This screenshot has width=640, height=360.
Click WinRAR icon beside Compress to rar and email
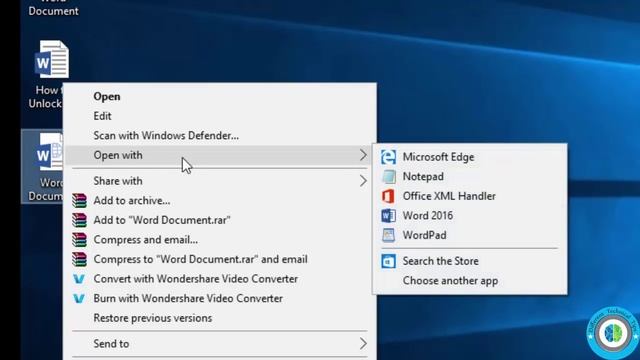point(79,259)
